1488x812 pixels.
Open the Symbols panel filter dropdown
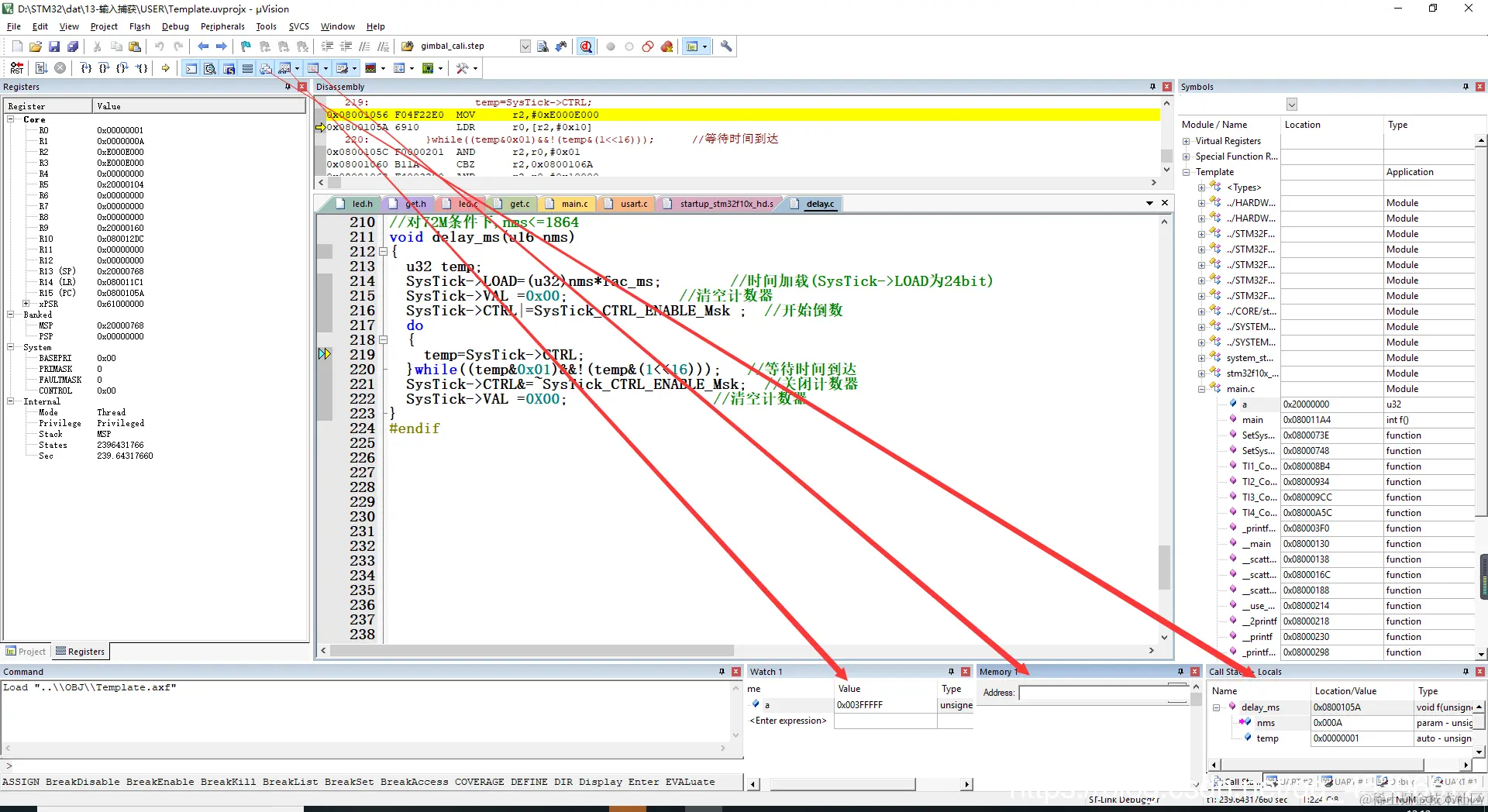[x=1291, y=105]
